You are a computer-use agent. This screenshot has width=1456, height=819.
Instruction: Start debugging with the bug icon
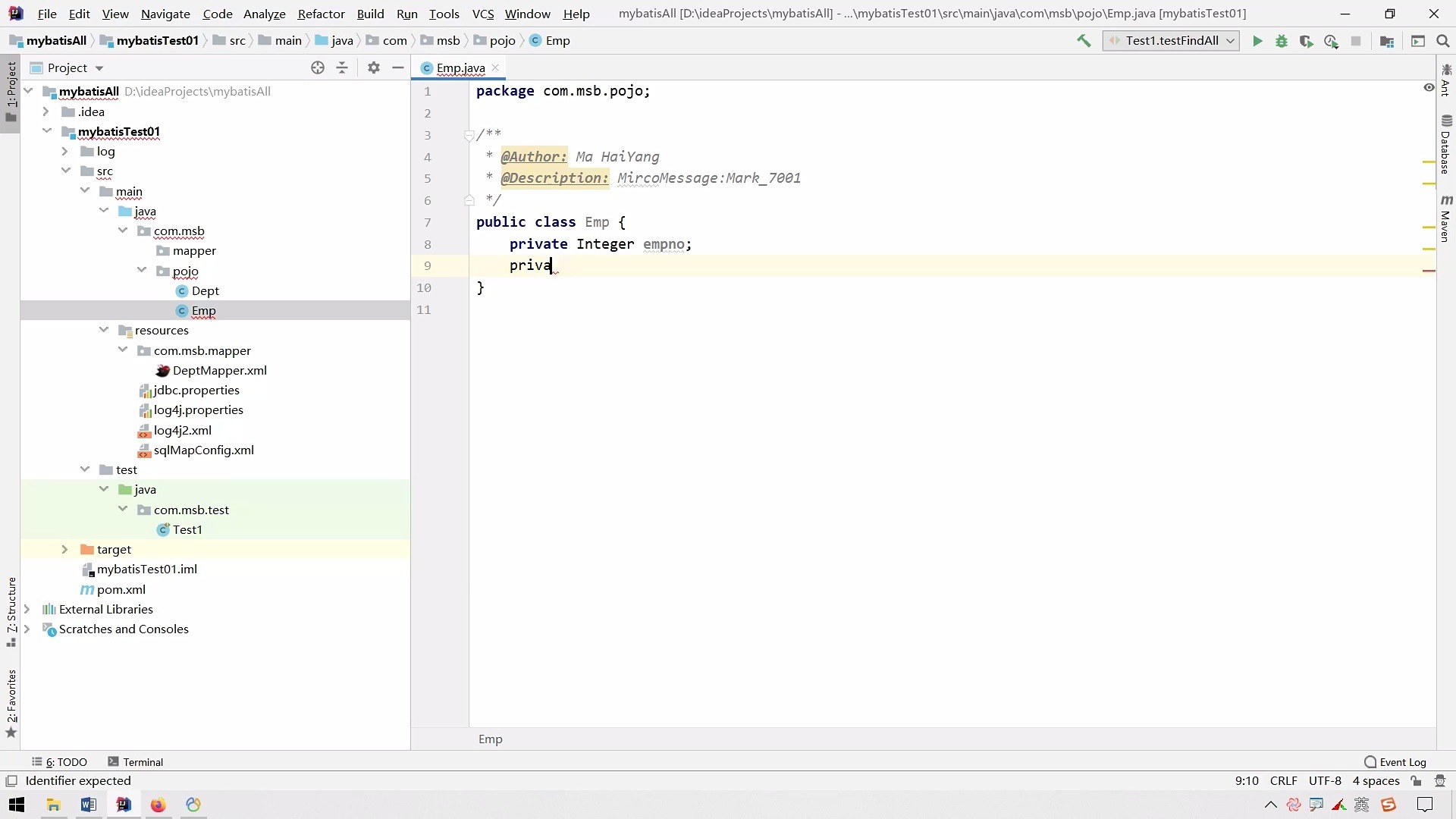1282,41
